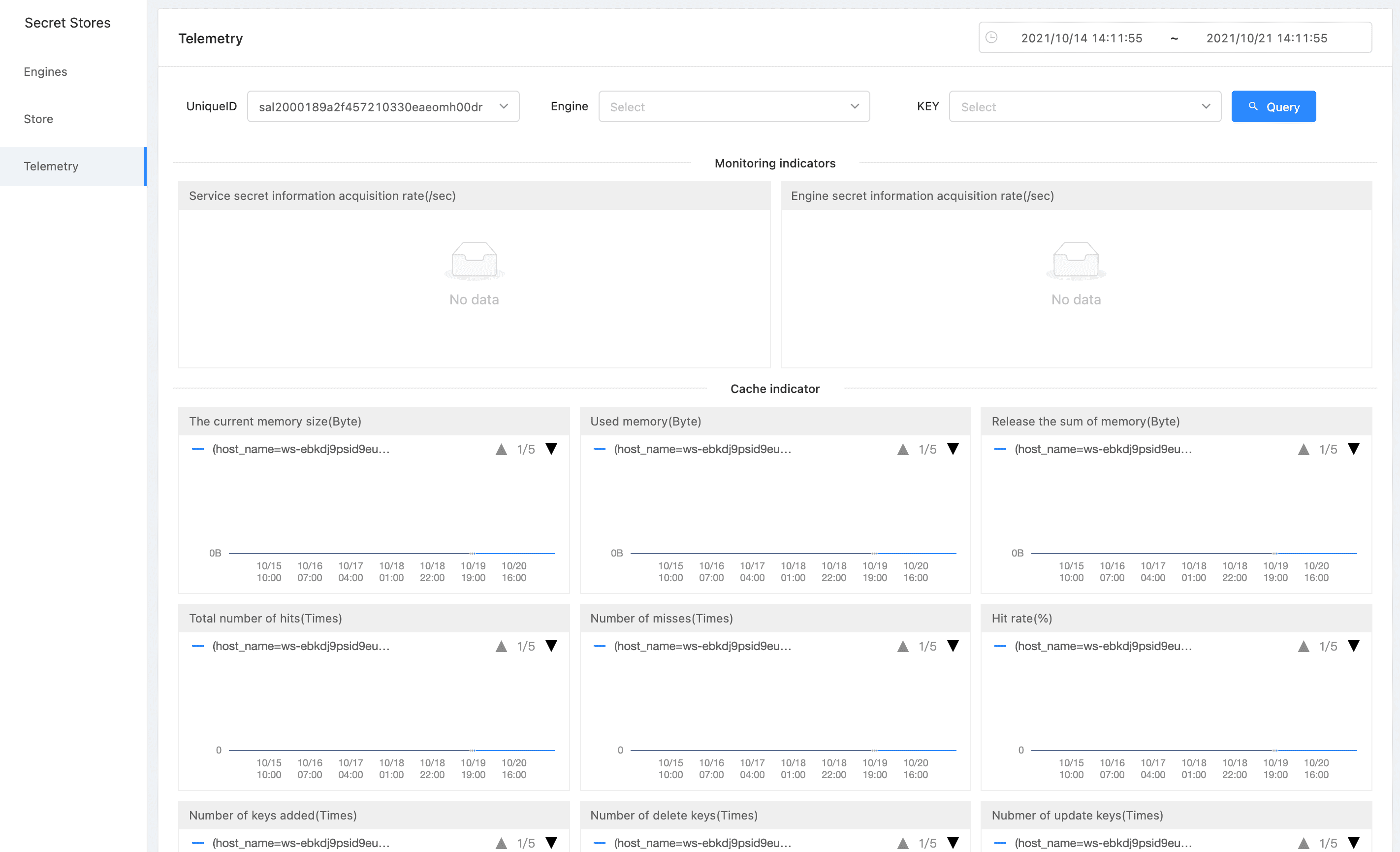Toggle host_name series in Number of misses chart
The height and width of the screenshot is (852, 1400).
pos(693,646)
